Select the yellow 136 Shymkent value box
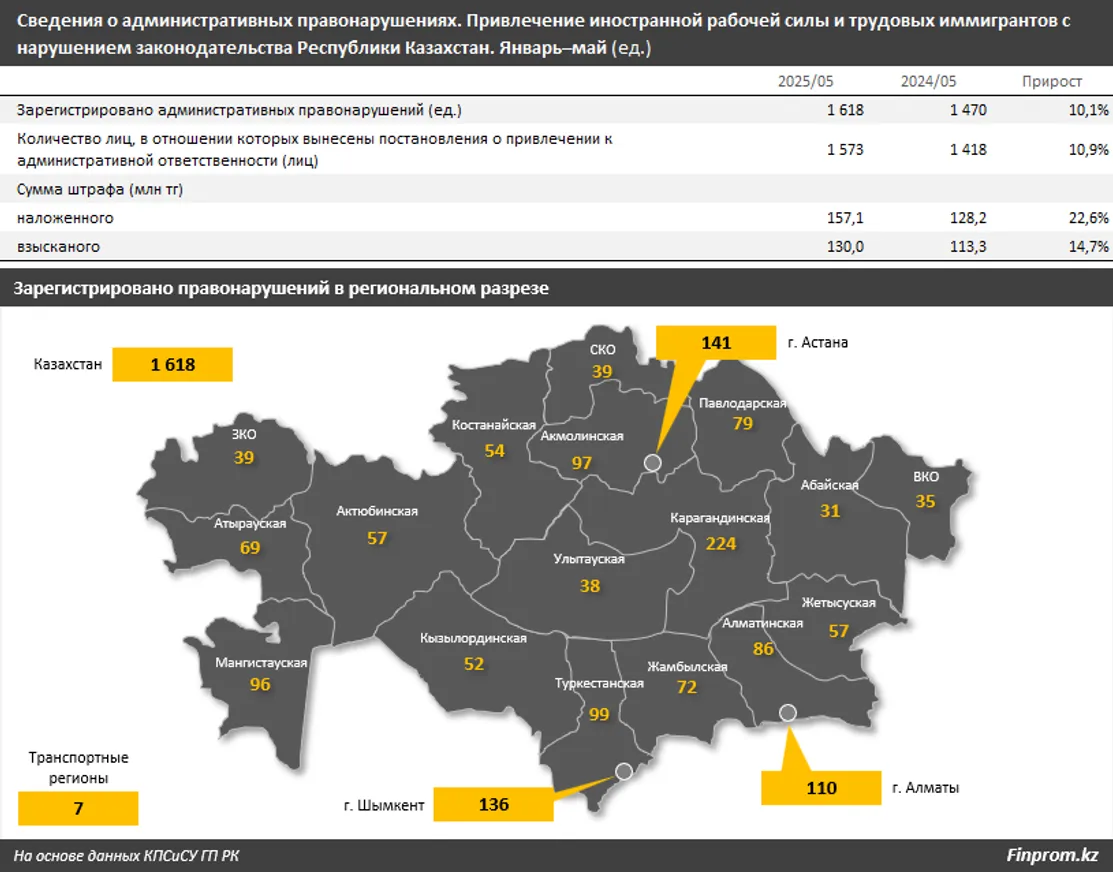Viewport: 1113px width, 872px height. (493, 804)
